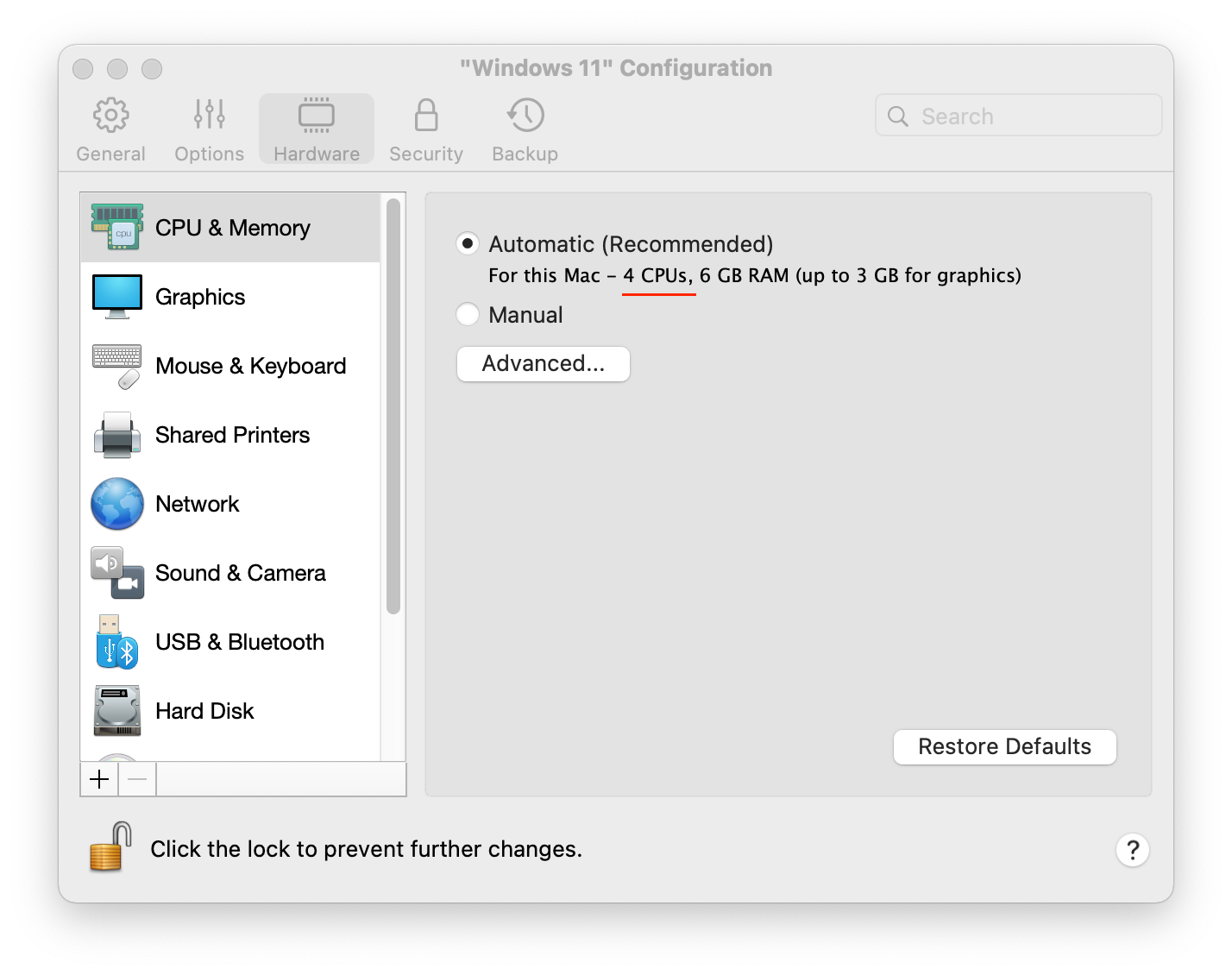Select the CPU & Memory chip icon
Screen dimensions: 1232x975
(x=117, y=227)
